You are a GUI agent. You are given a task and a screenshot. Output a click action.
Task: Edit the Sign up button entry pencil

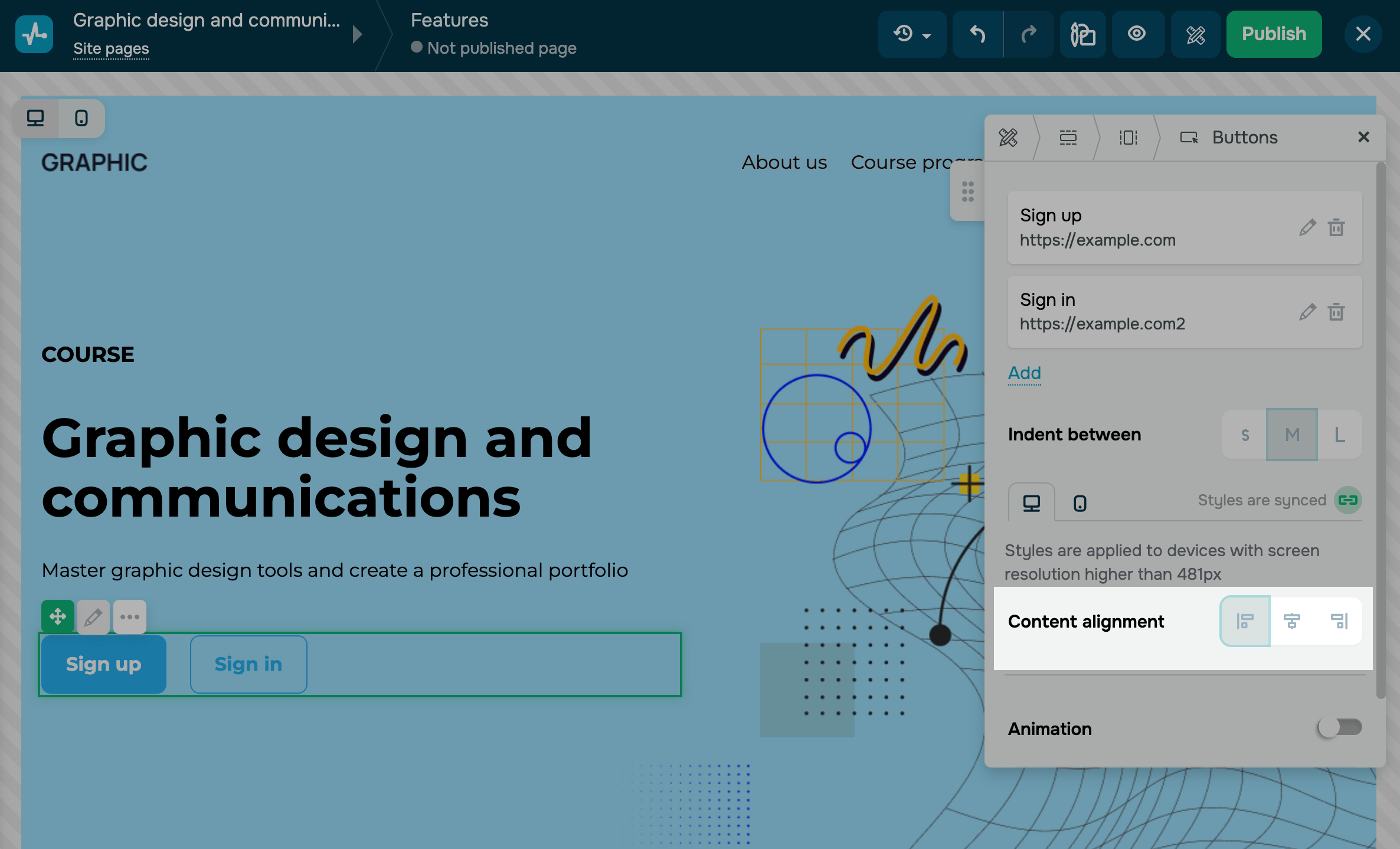pos(1307,227)
